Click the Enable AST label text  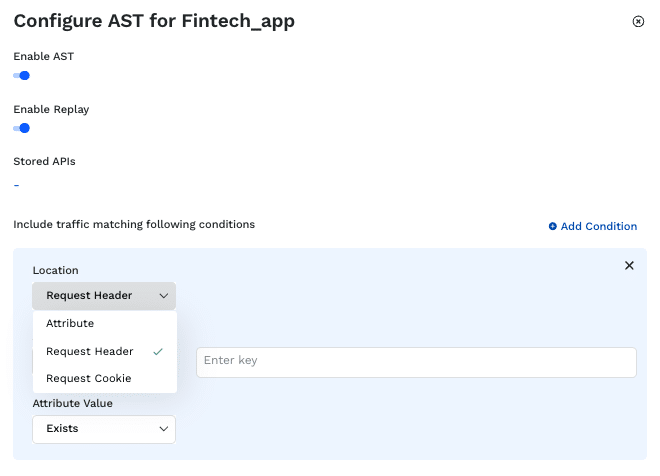point(44,57)
